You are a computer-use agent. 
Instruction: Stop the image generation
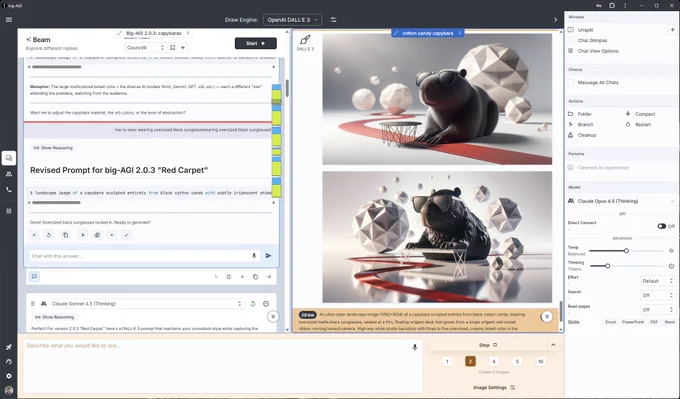[x=488, y=345]
